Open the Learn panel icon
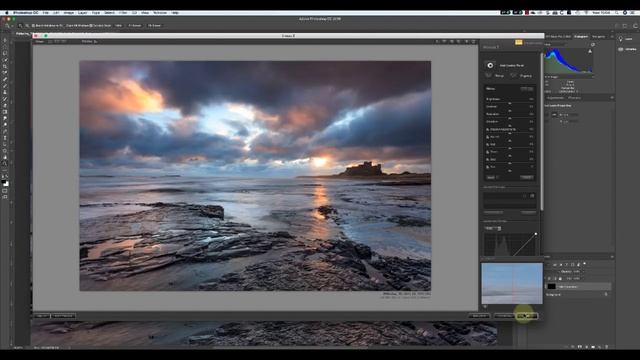The width and height of the screenshot is (640, 360). click(621, 39)
